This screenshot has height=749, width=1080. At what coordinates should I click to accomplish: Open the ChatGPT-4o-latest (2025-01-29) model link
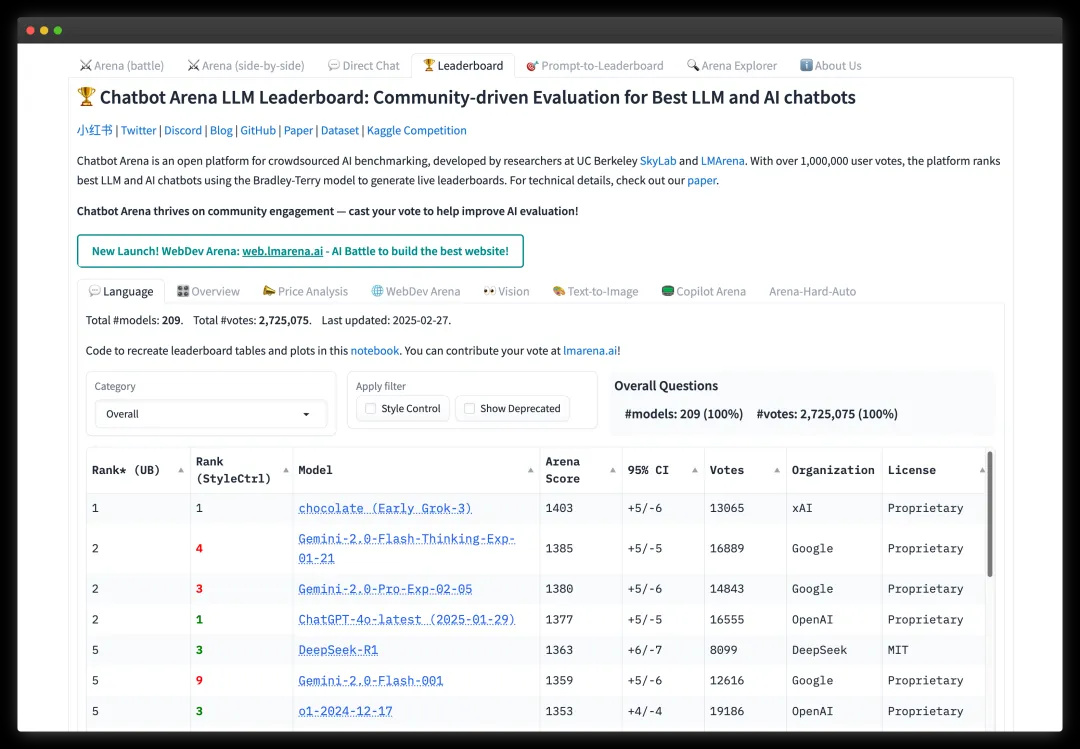tap(406, 619)
